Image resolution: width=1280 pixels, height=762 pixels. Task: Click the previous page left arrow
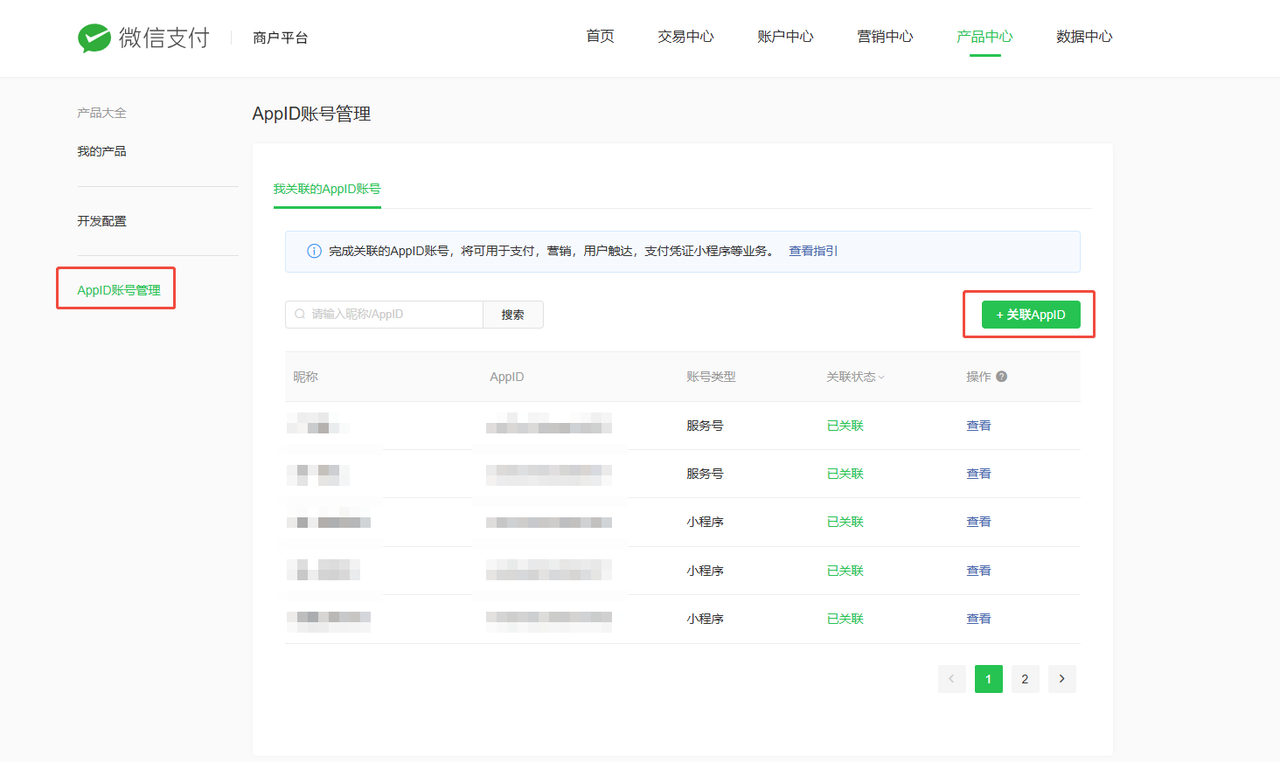click(951, 679)
